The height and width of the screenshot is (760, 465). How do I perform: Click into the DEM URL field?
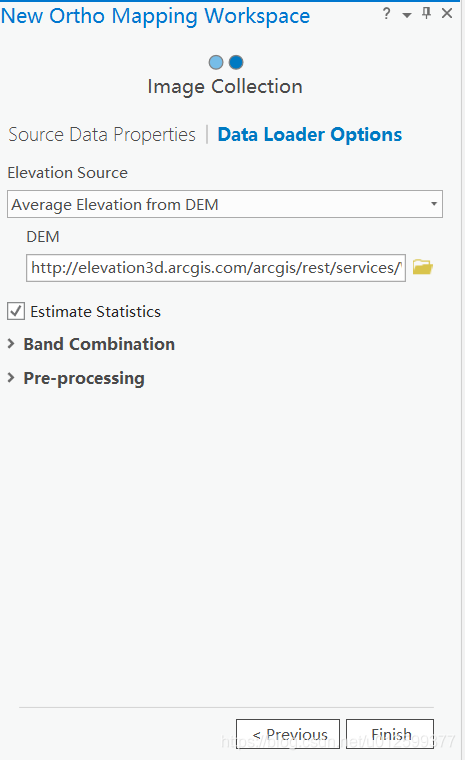[x=216, y=268]
